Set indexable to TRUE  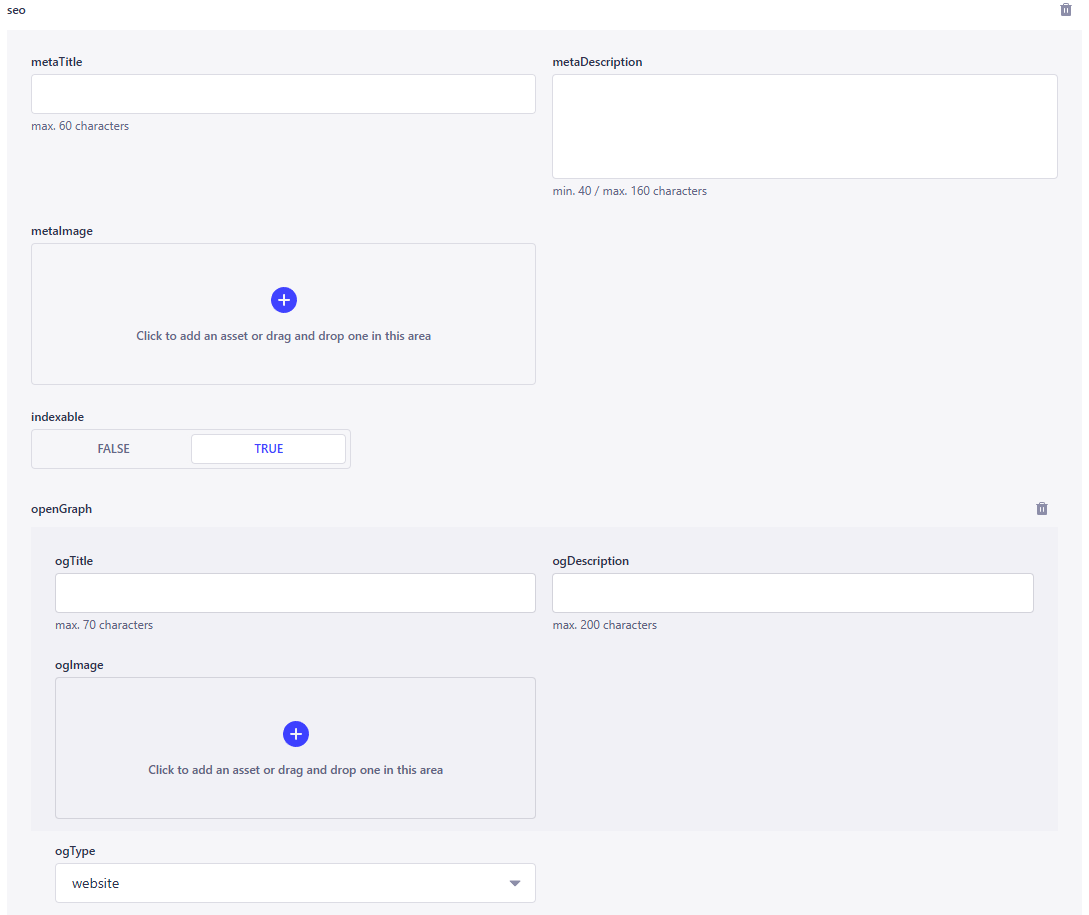tap(268, 449)
